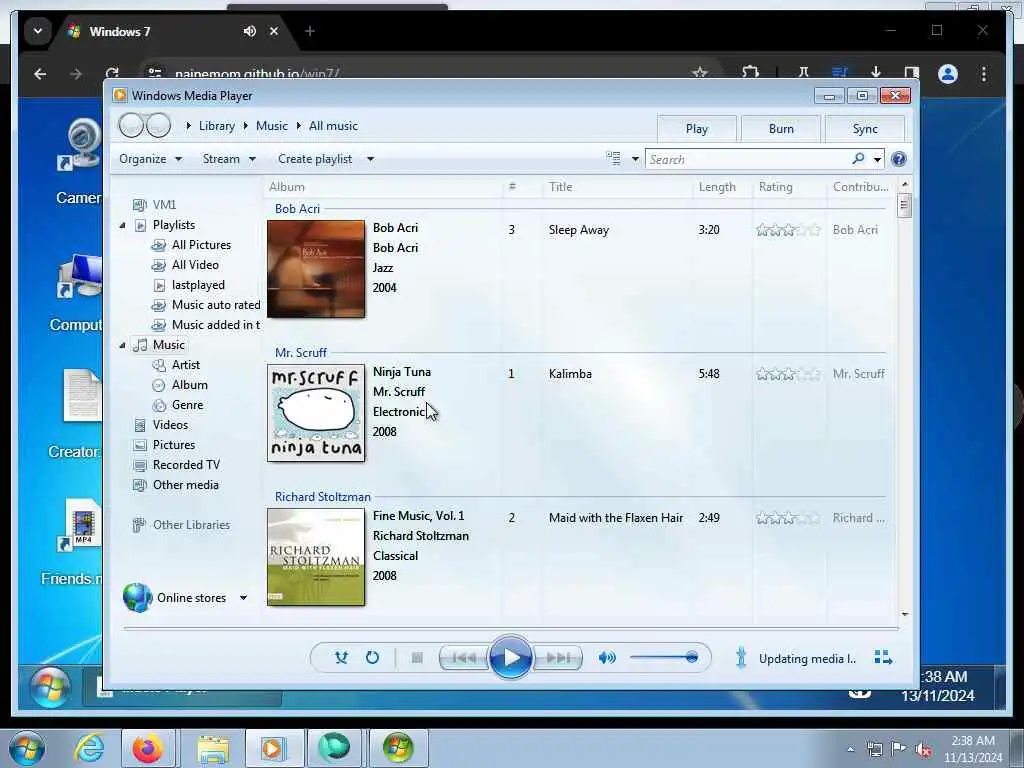Select Pictures in the navigation pane
This screenshot has height=768, width=1024.
coord(173,445)
